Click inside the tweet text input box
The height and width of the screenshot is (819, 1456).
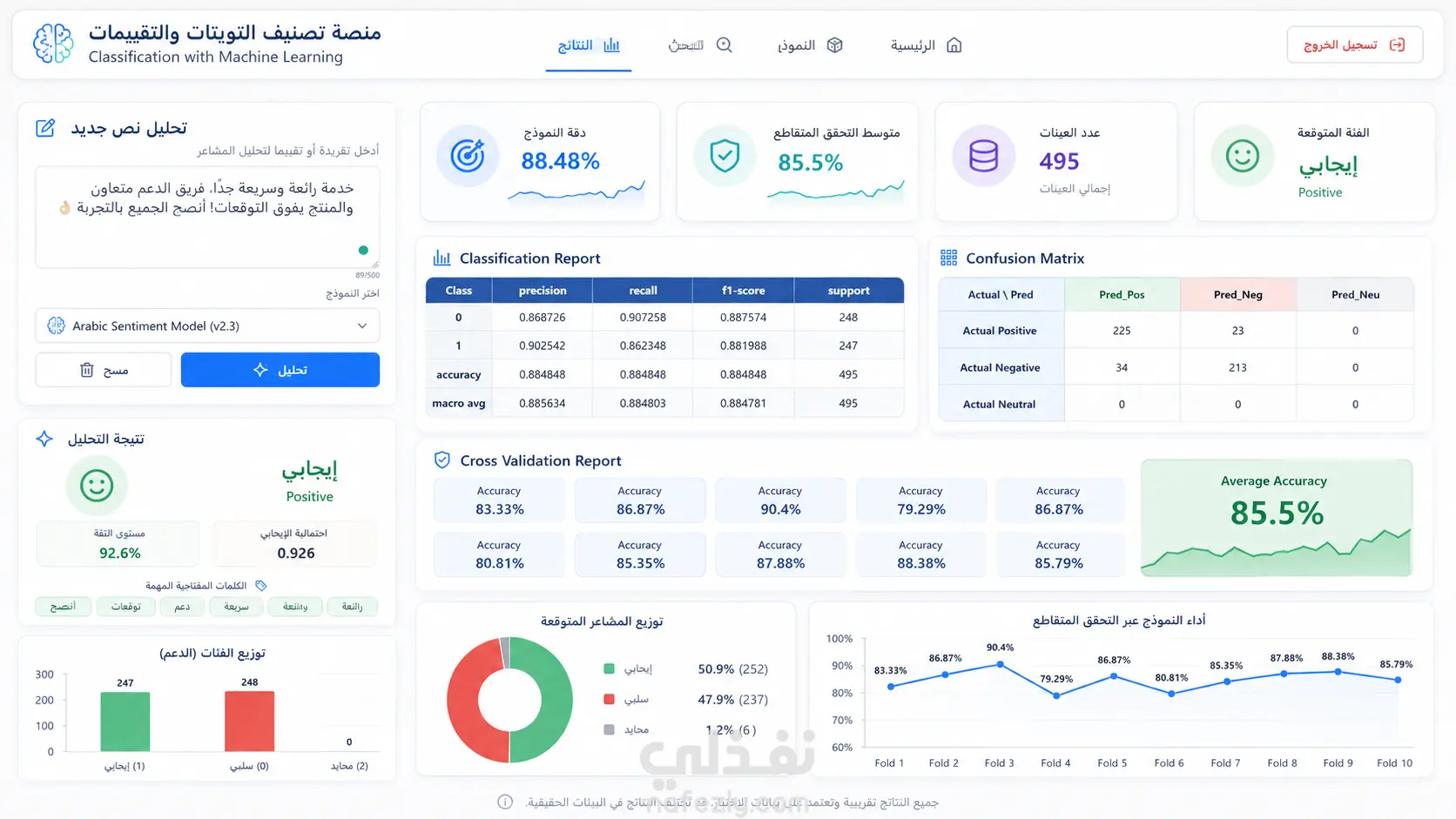click(x=207, y=218)
